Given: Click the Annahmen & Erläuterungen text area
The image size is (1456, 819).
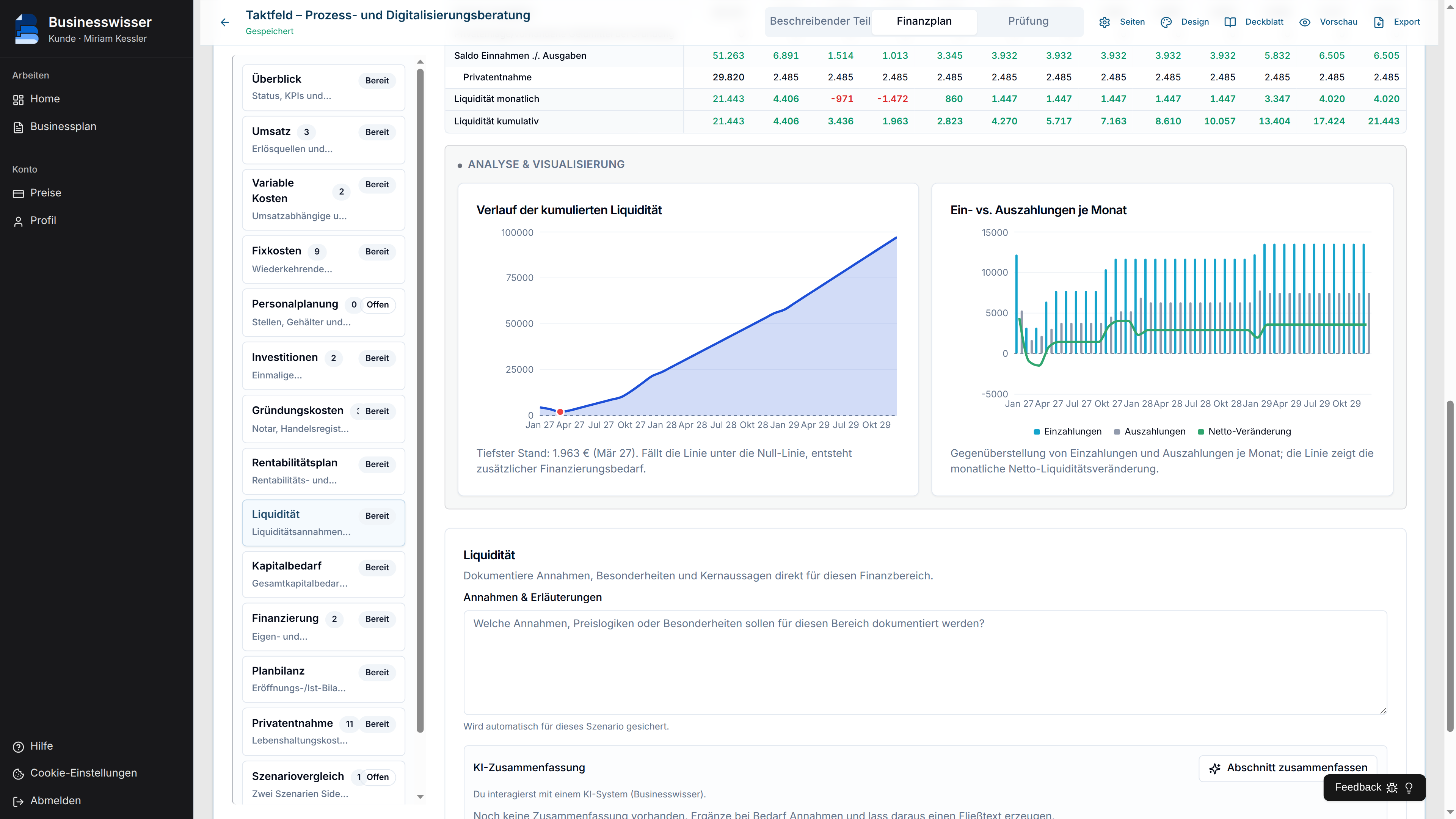Looking at the screenshot, I should [925, 662].
